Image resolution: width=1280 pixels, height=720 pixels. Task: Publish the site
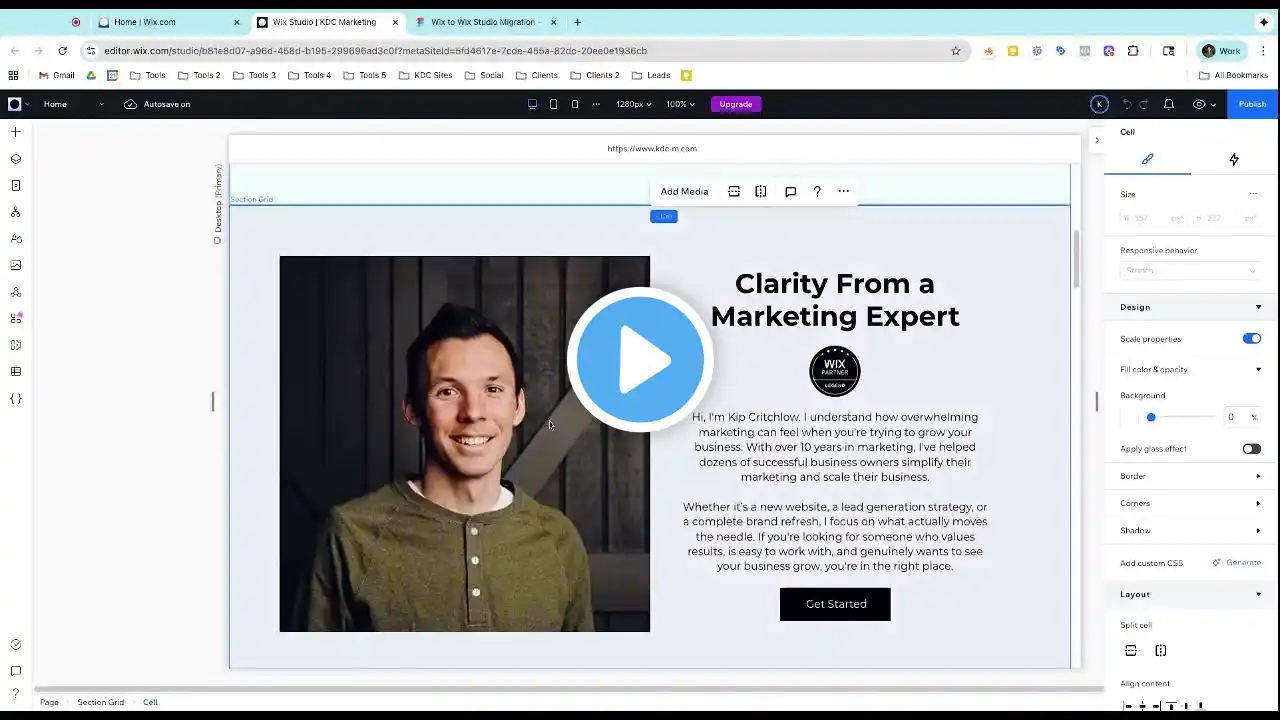pos(1252,104)
